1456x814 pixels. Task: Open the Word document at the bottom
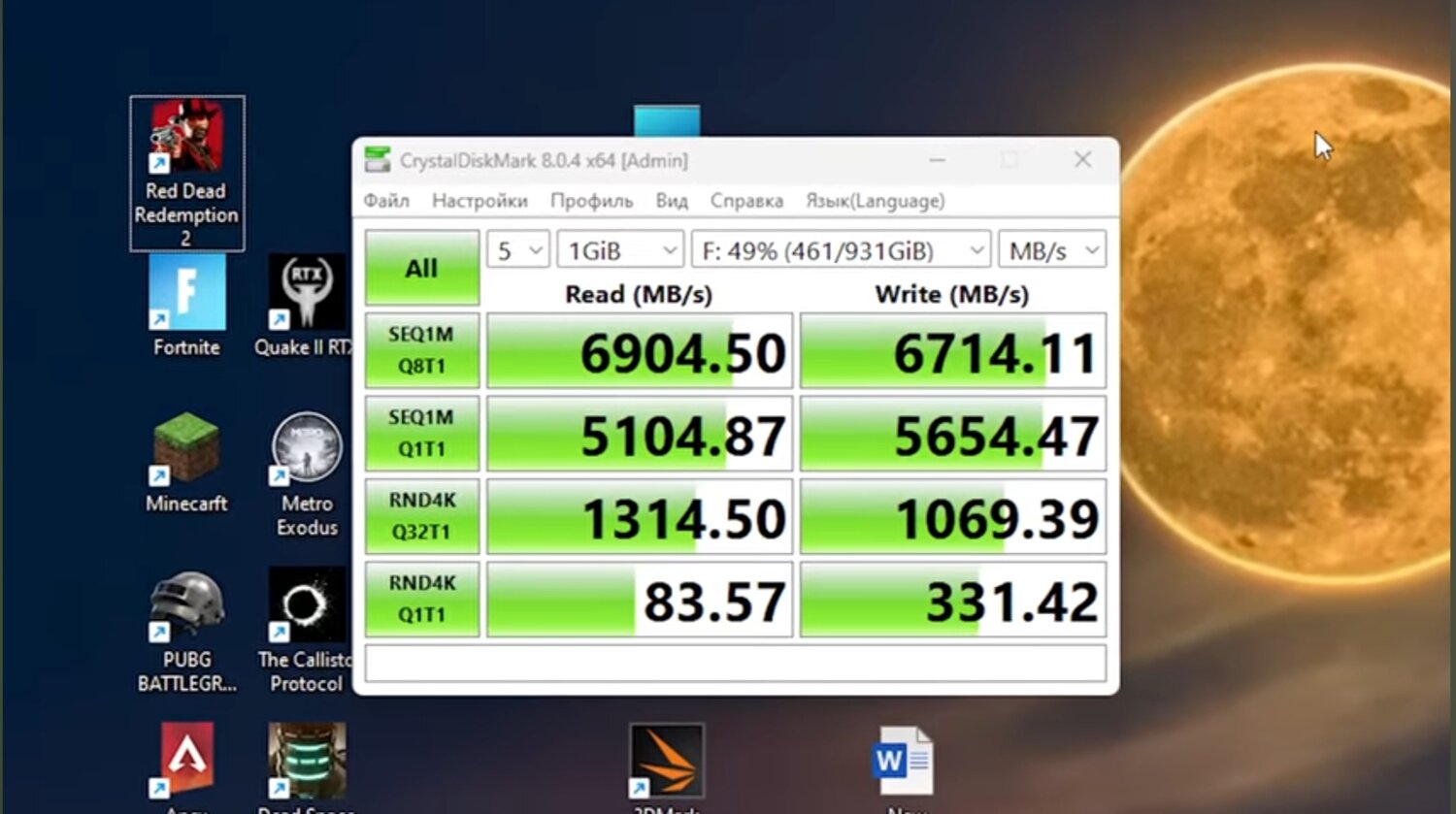[903, 762]
